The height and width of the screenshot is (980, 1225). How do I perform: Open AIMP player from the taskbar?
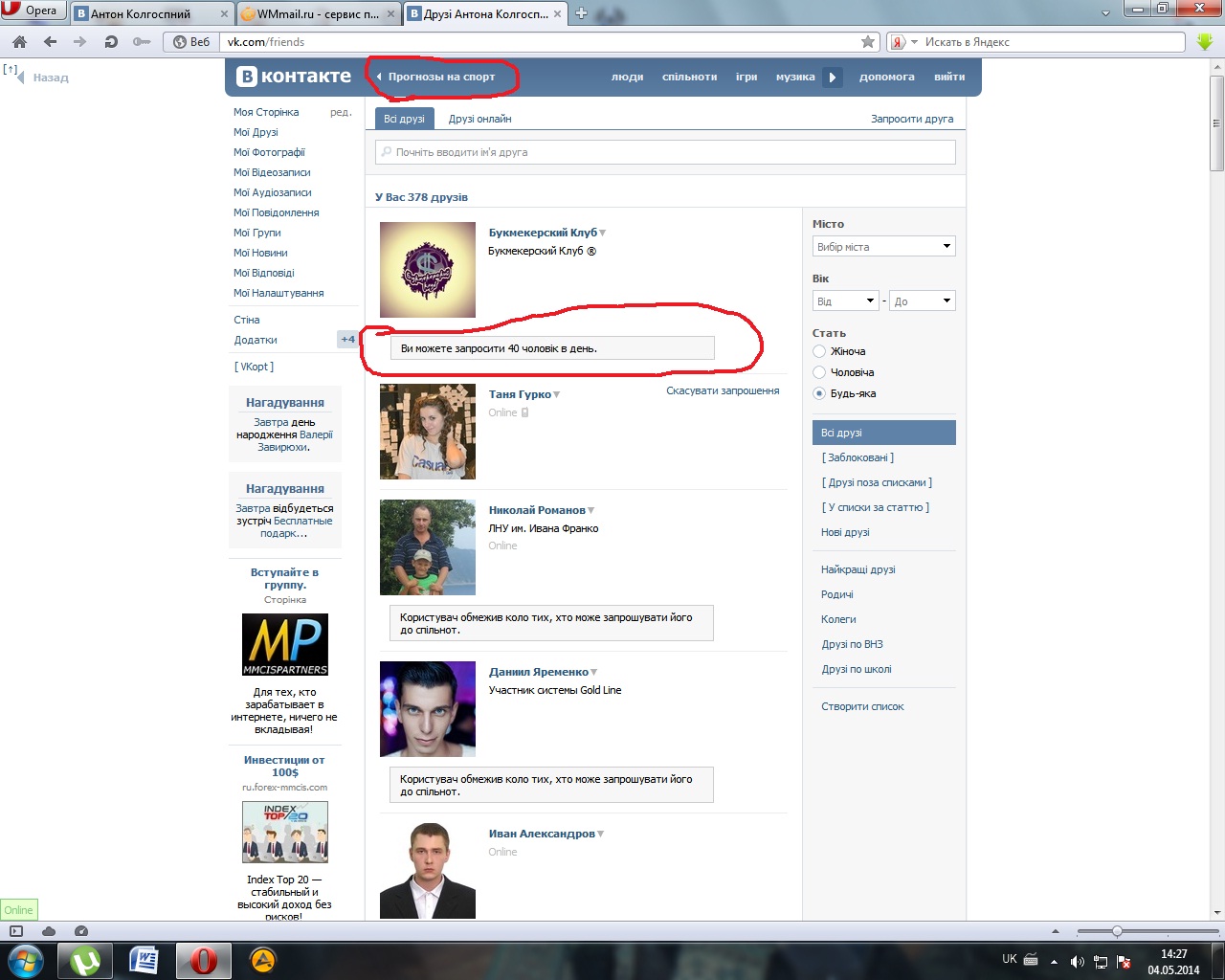263,961
